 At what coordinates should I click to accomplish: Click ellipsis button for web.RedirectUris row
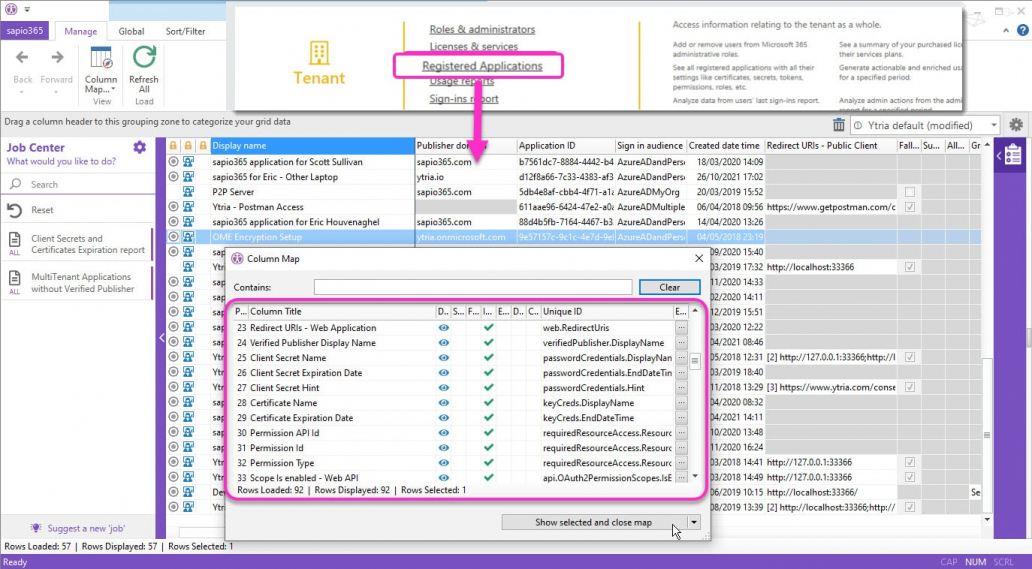(681, 328)
